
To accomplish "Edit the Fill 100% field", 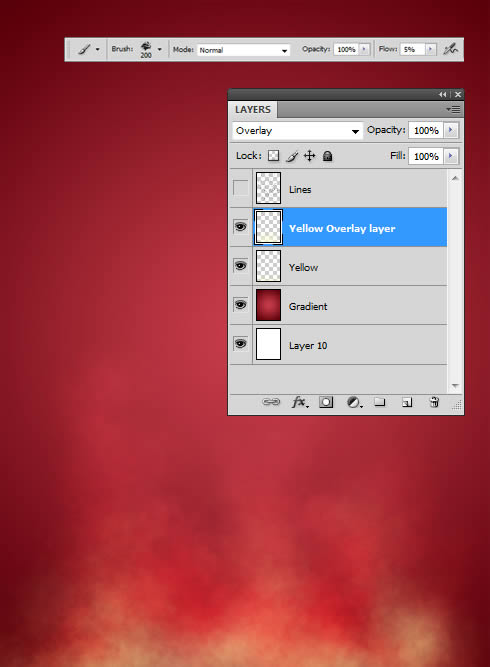I will click(426, 156).
